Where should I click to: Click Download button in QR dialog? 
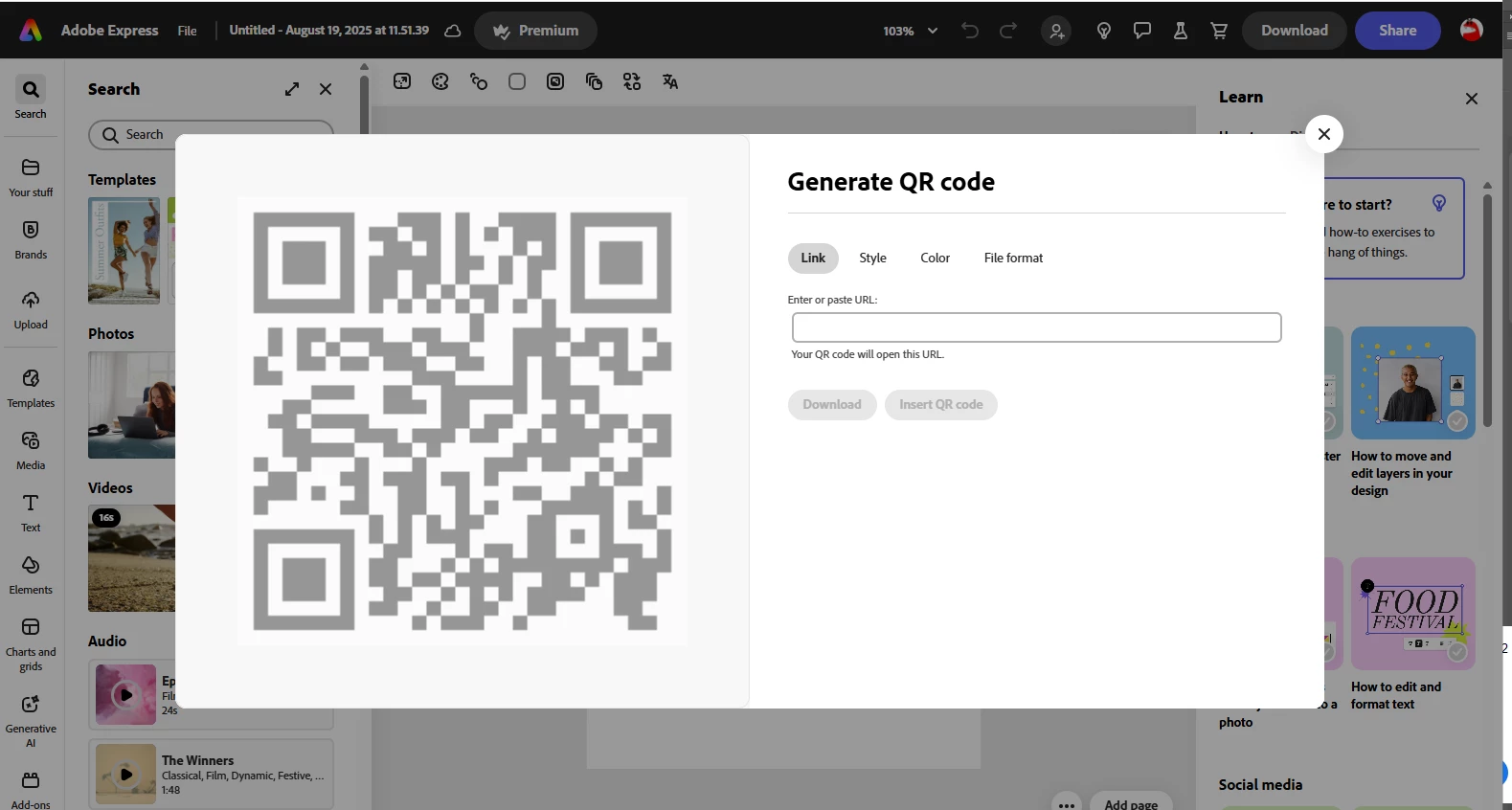(x=832, y=405)
